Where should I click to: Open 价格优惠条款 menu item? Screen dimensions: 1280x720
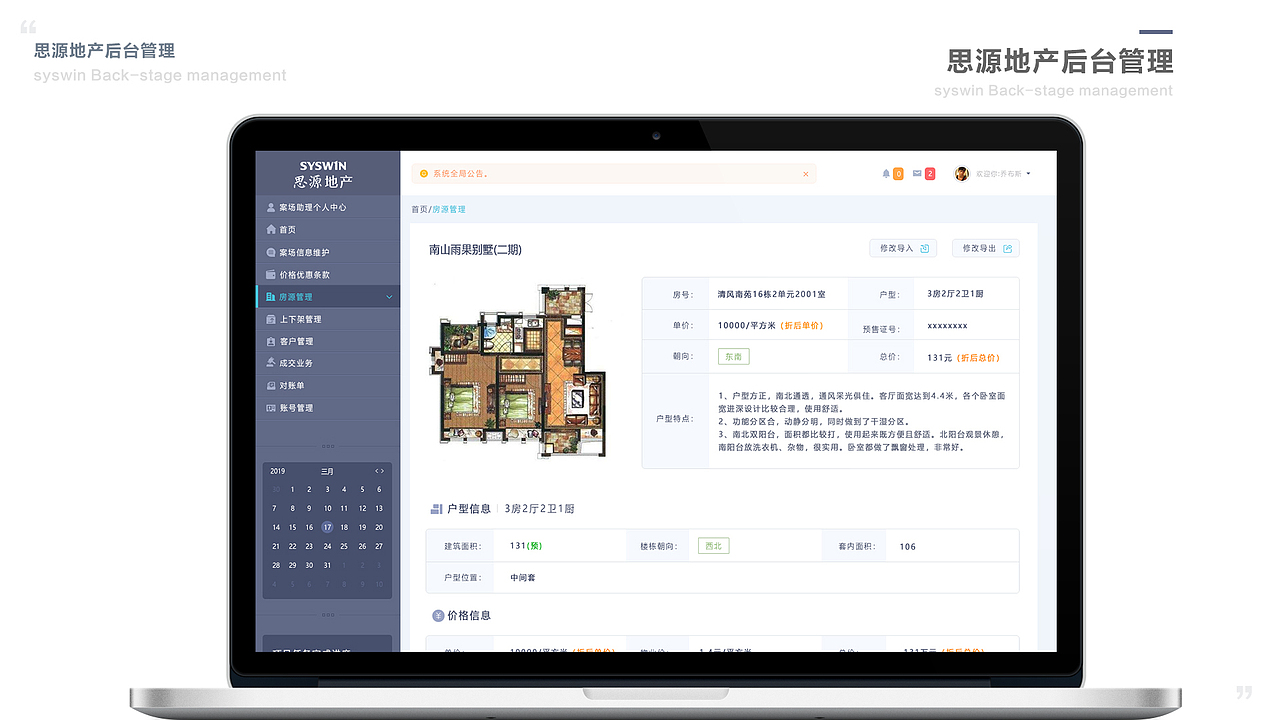328,275
